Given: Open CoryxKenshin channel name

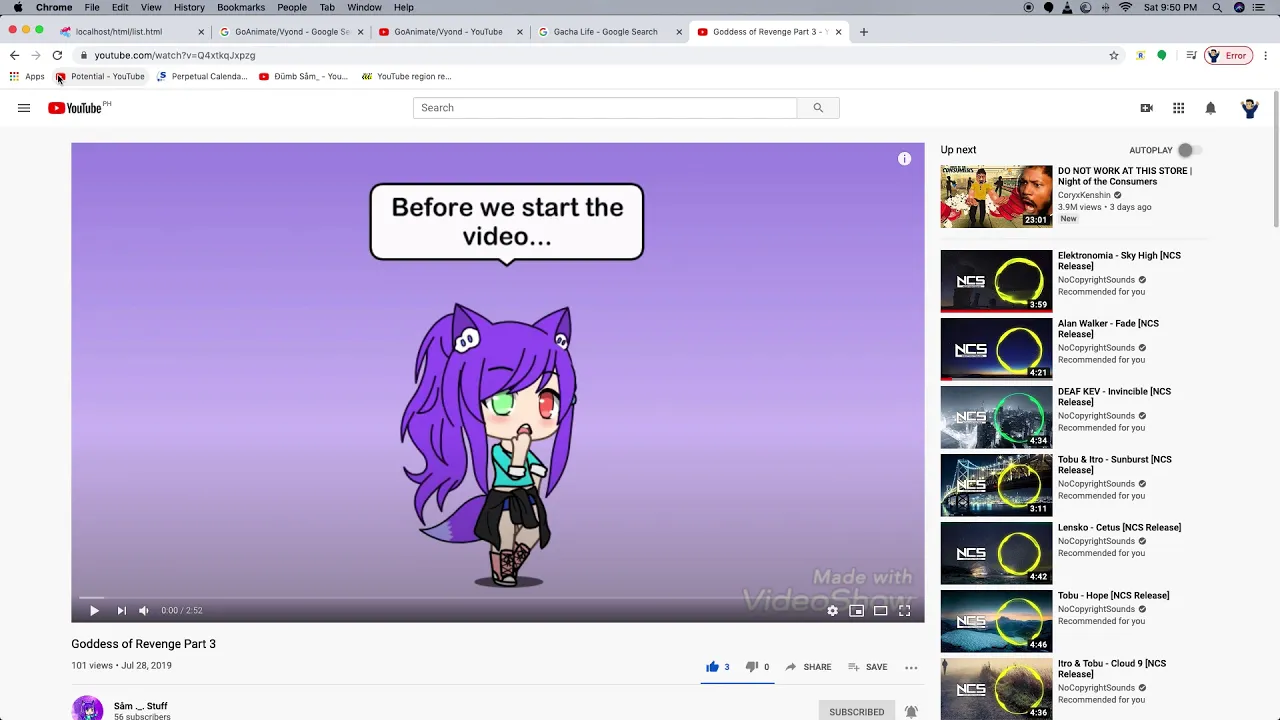Looking at the screenshot, I should [1084, 195].
